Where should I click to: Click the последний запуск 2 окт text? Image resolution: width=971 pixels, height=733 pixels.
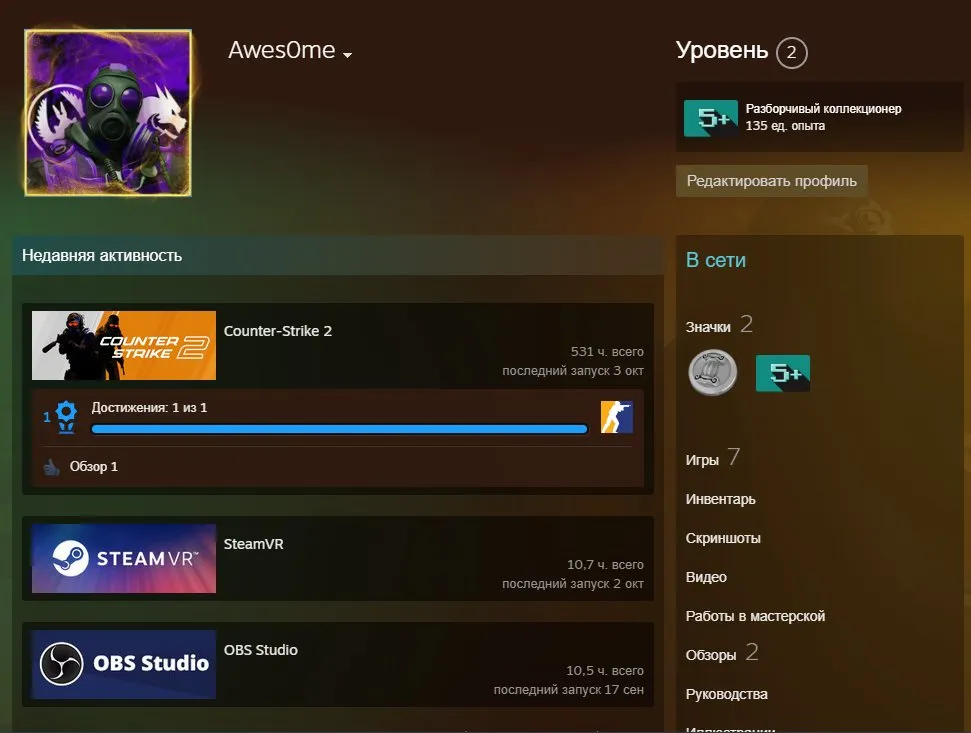click(573, 584)
